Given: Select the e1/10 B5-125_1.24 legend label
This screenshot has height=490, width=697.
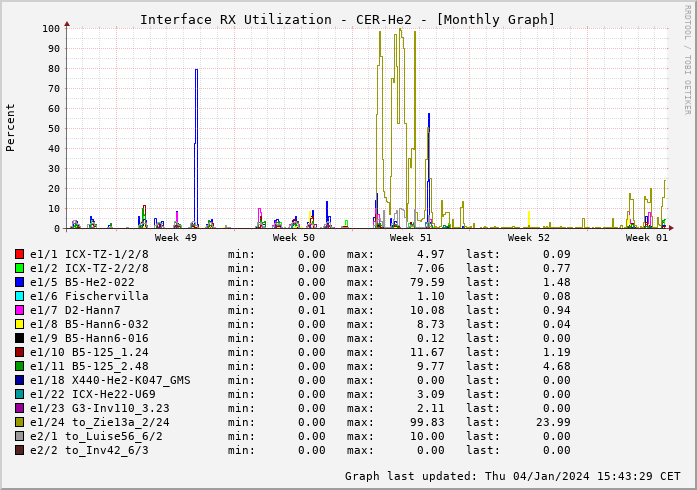Looking at the screenshot, I should 89,352.
